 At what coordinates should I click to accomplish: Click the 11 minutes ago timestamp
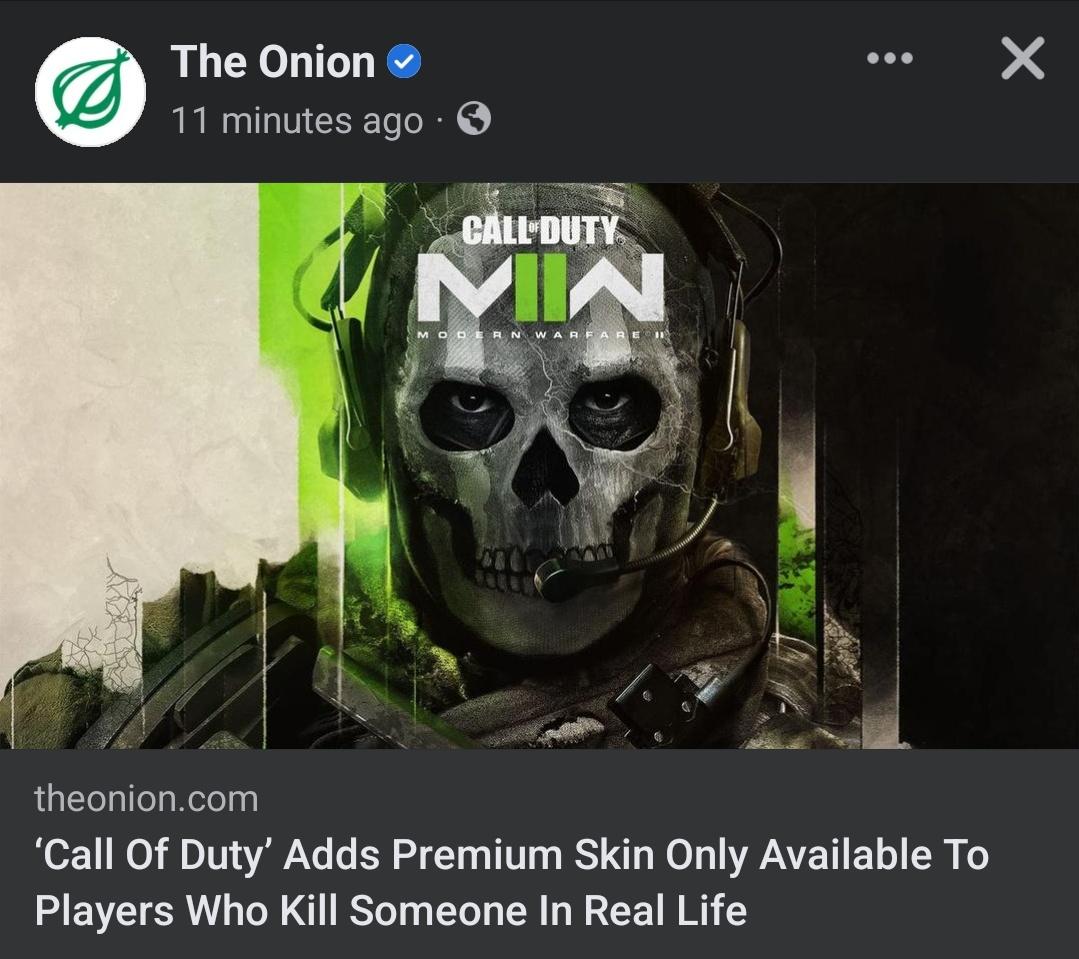(297, 120)
